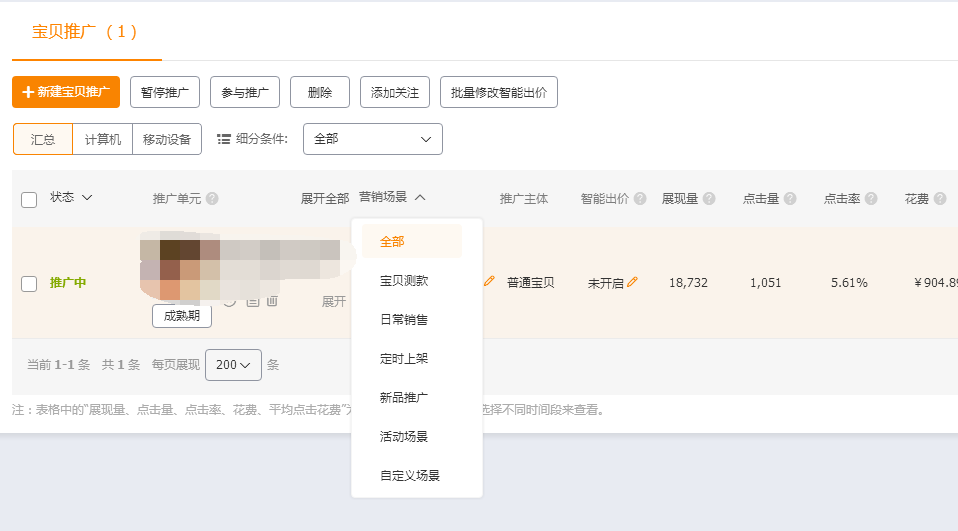Expand the row with 展开 link
This screenshot has width=958, height=531.
(334, 301)
